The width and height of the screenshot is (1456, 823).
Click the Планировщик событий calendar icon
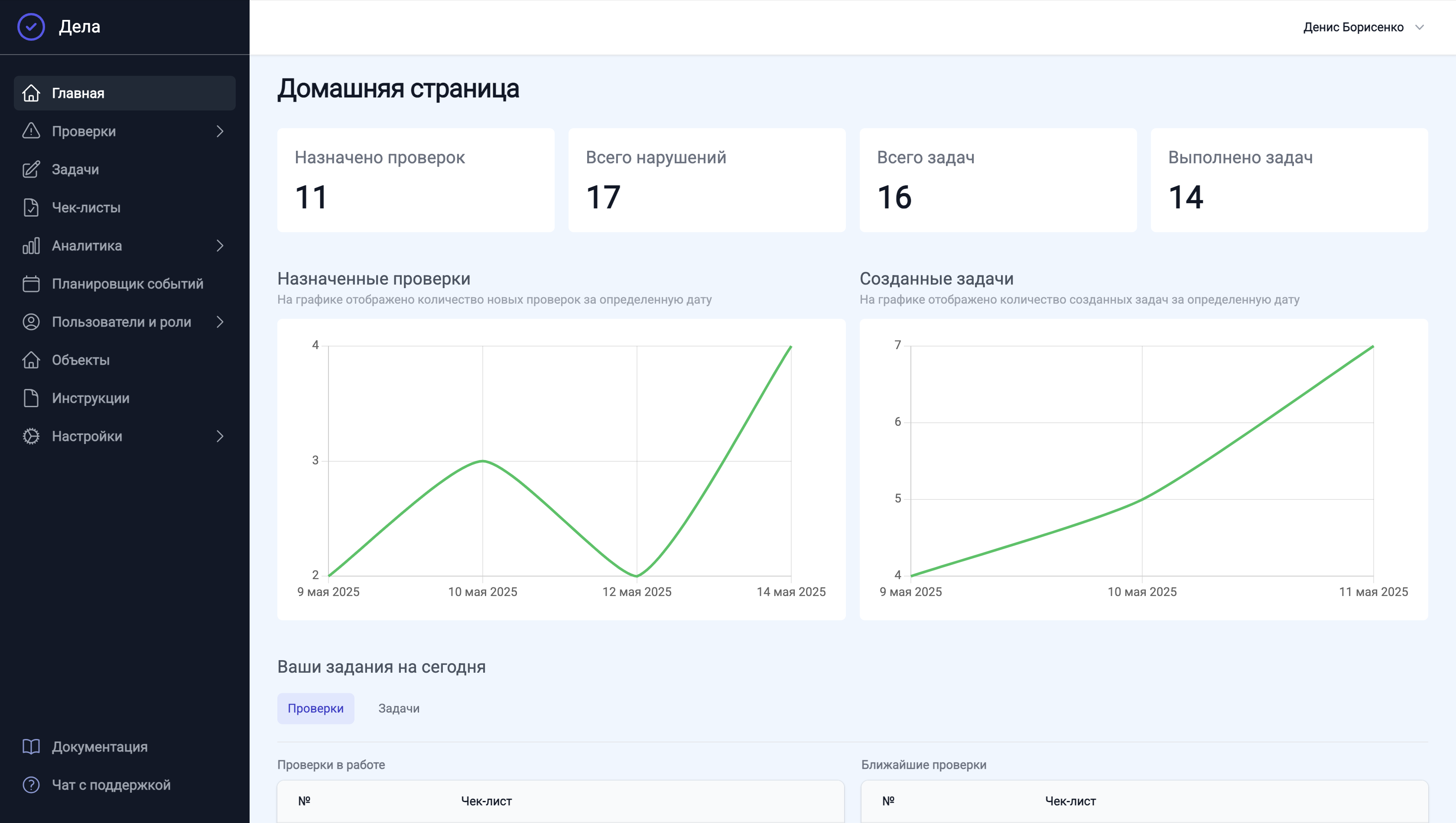point(30,284)
